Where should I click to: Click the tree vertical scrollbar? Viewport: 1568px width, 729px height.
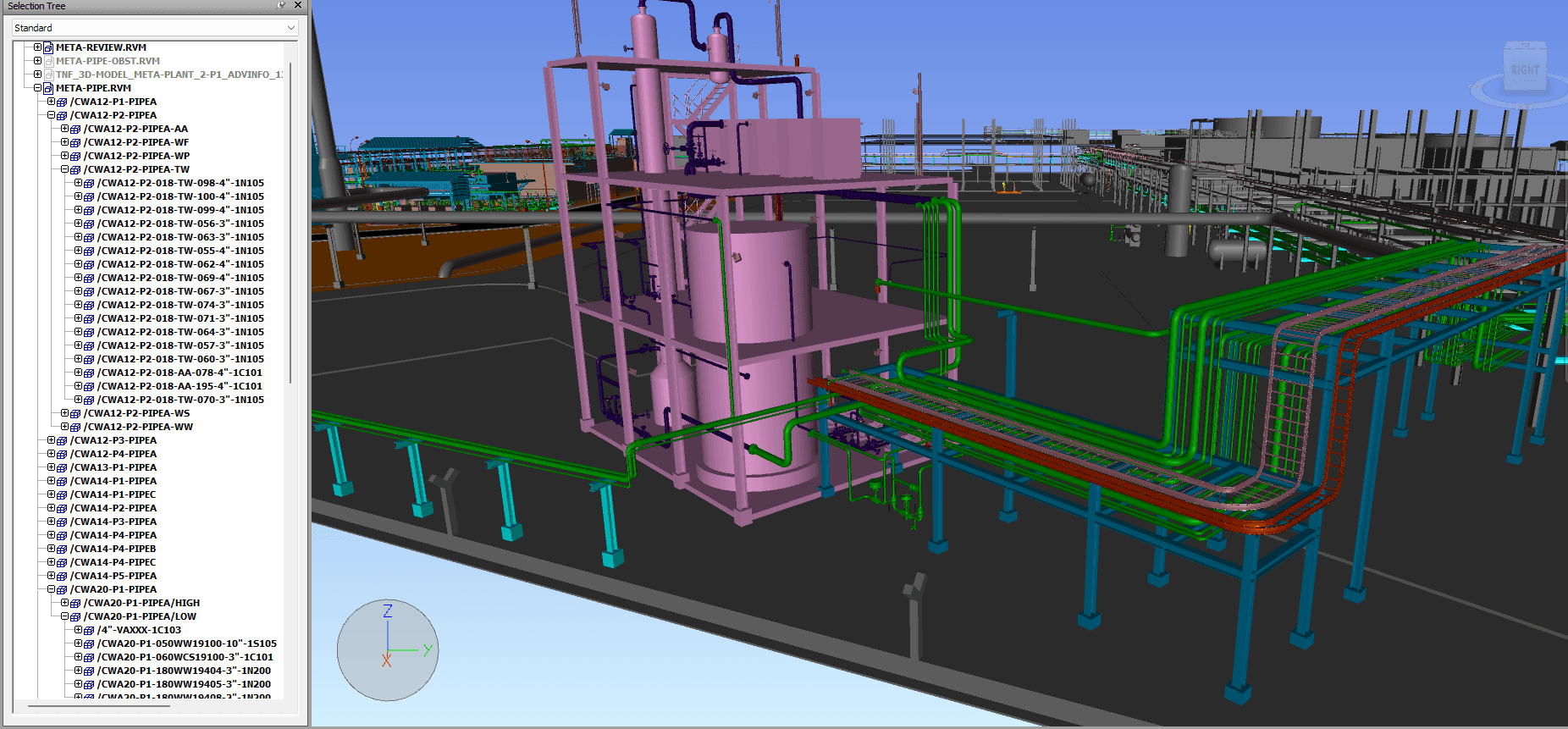[290, 222]
